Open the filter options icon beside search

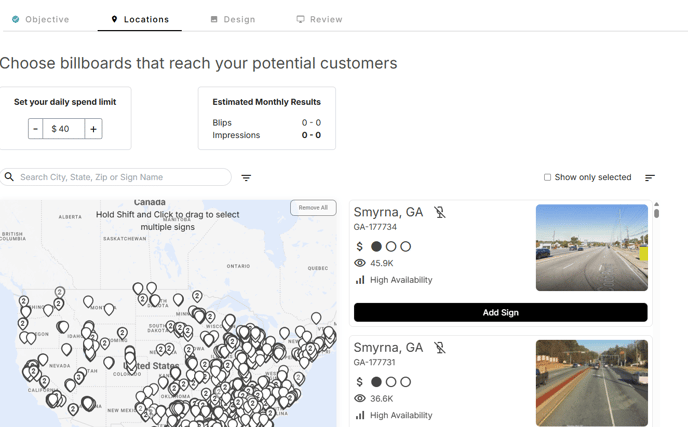(246, 178)
